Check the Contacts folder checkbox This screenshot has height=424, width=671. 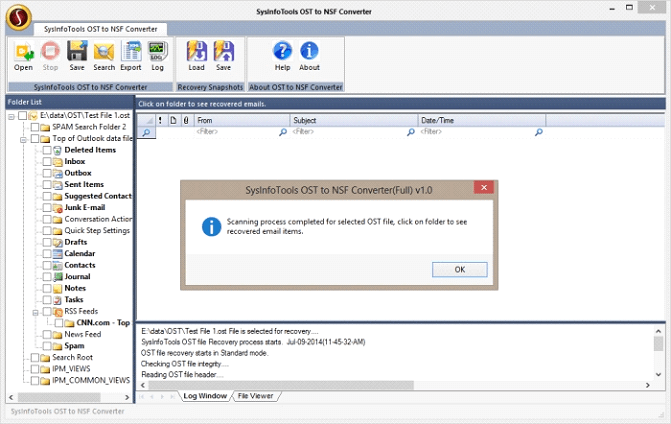(47, 265)
